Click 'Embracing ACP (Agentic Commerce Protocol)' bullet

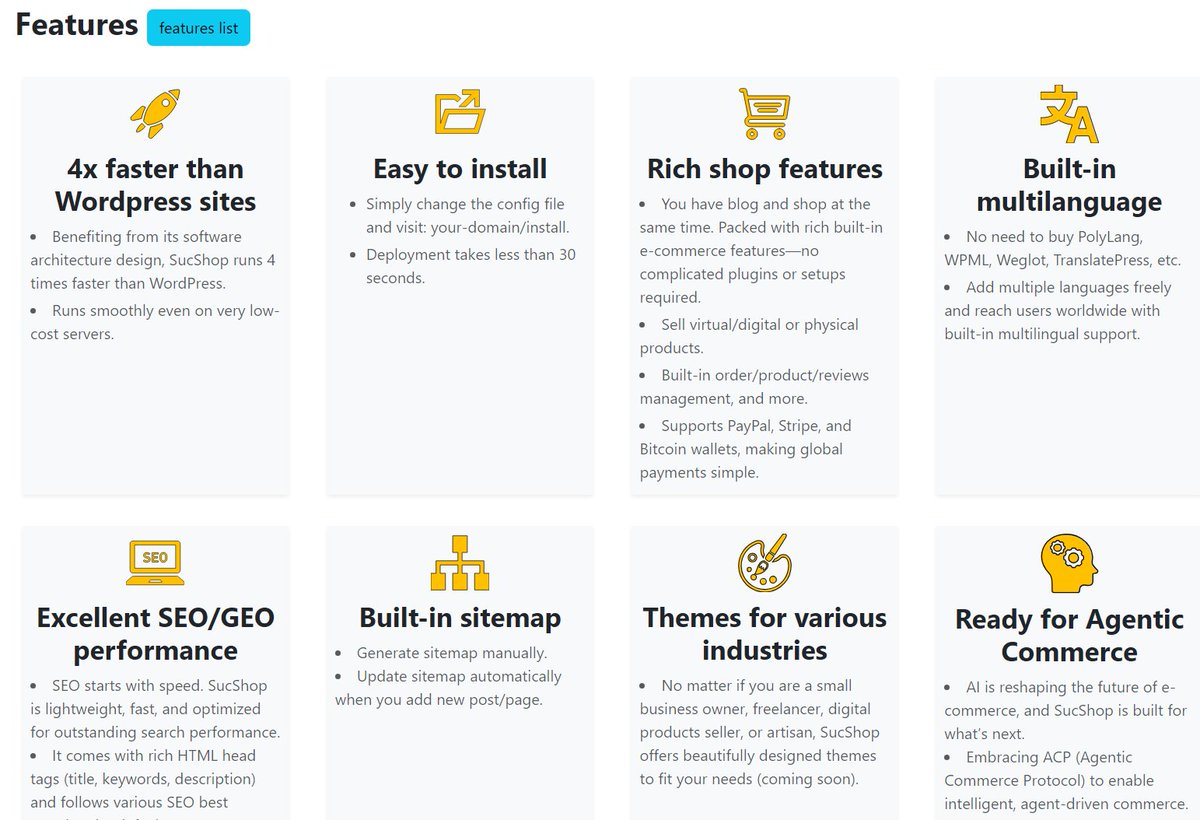1066,780
